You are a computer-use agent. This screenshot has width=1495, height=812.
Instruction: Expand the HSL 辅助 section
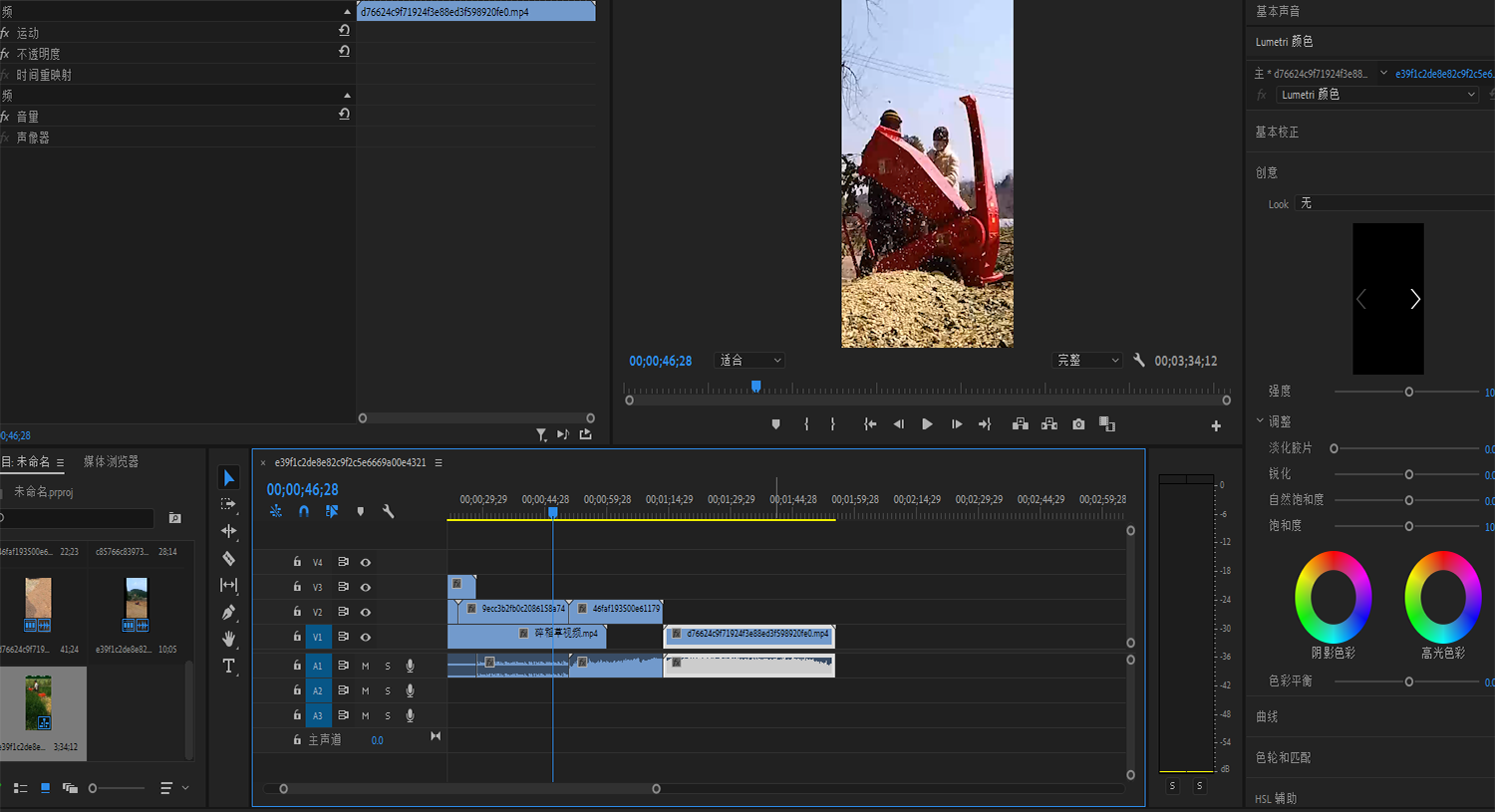click(1276, 798)
